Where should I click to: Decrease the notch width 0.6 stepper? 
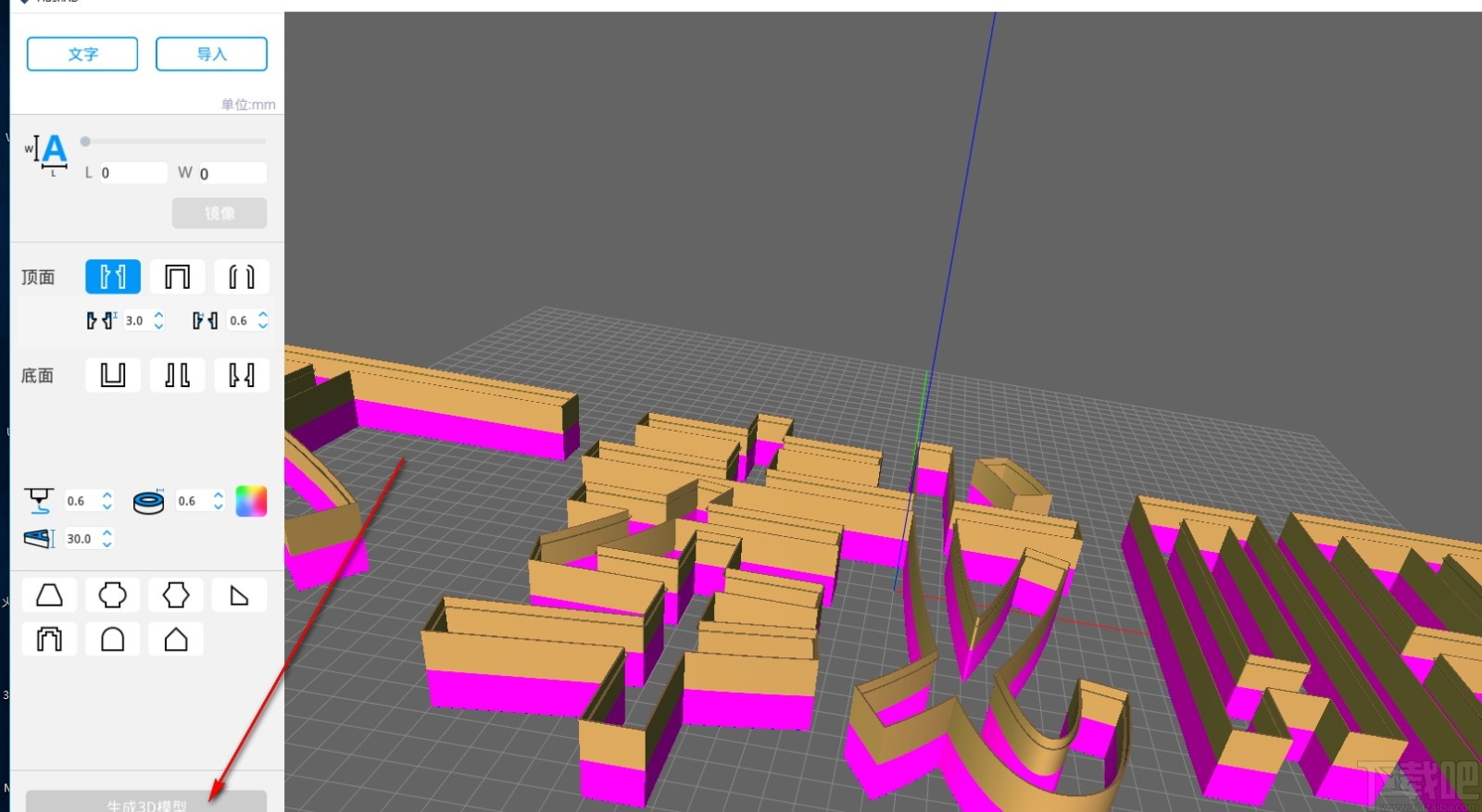[x=263, y=326]
